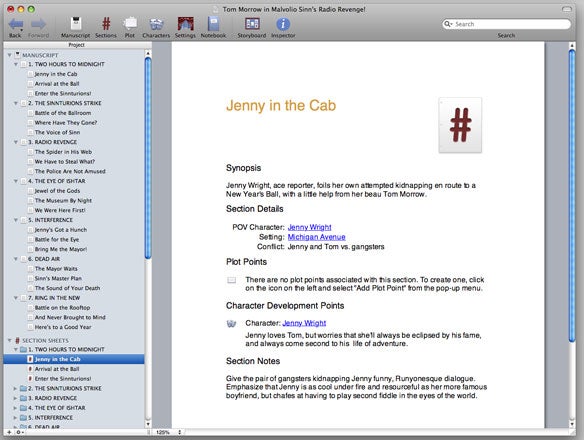584x440 pixels.
Task: Follow the POV Character Jenny Wright link
Action: (x=310, y=227)
